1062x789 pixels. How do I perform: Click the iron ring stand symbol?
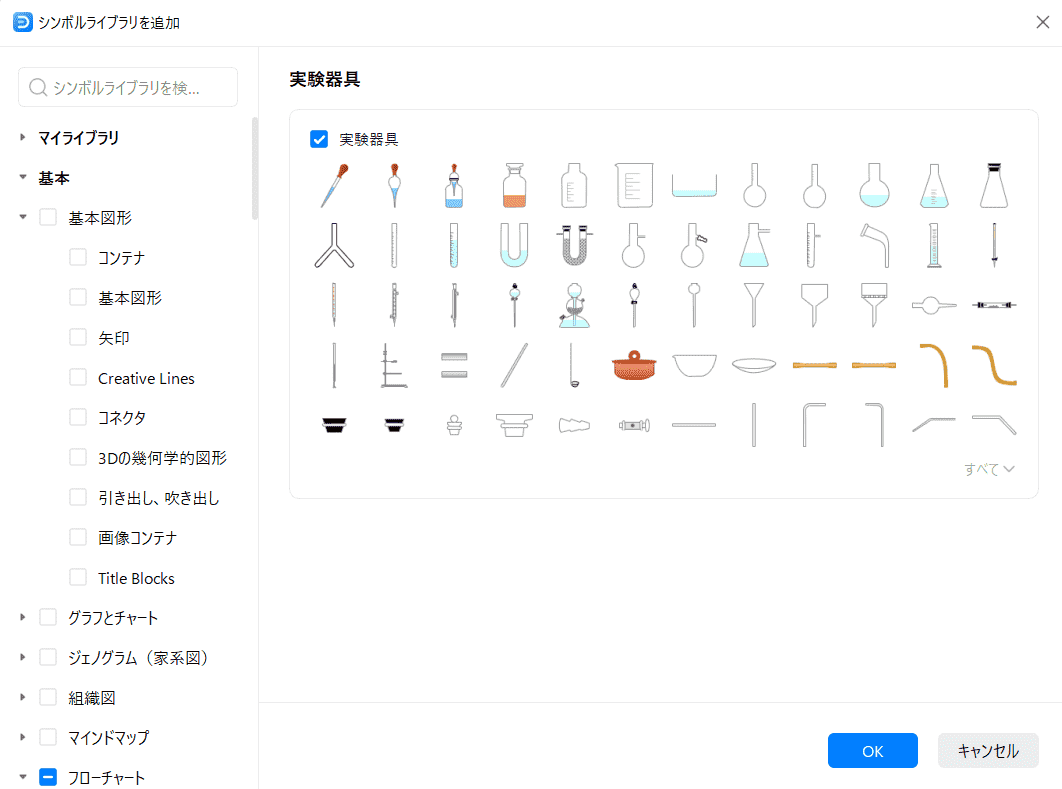(x=393, y=366)
